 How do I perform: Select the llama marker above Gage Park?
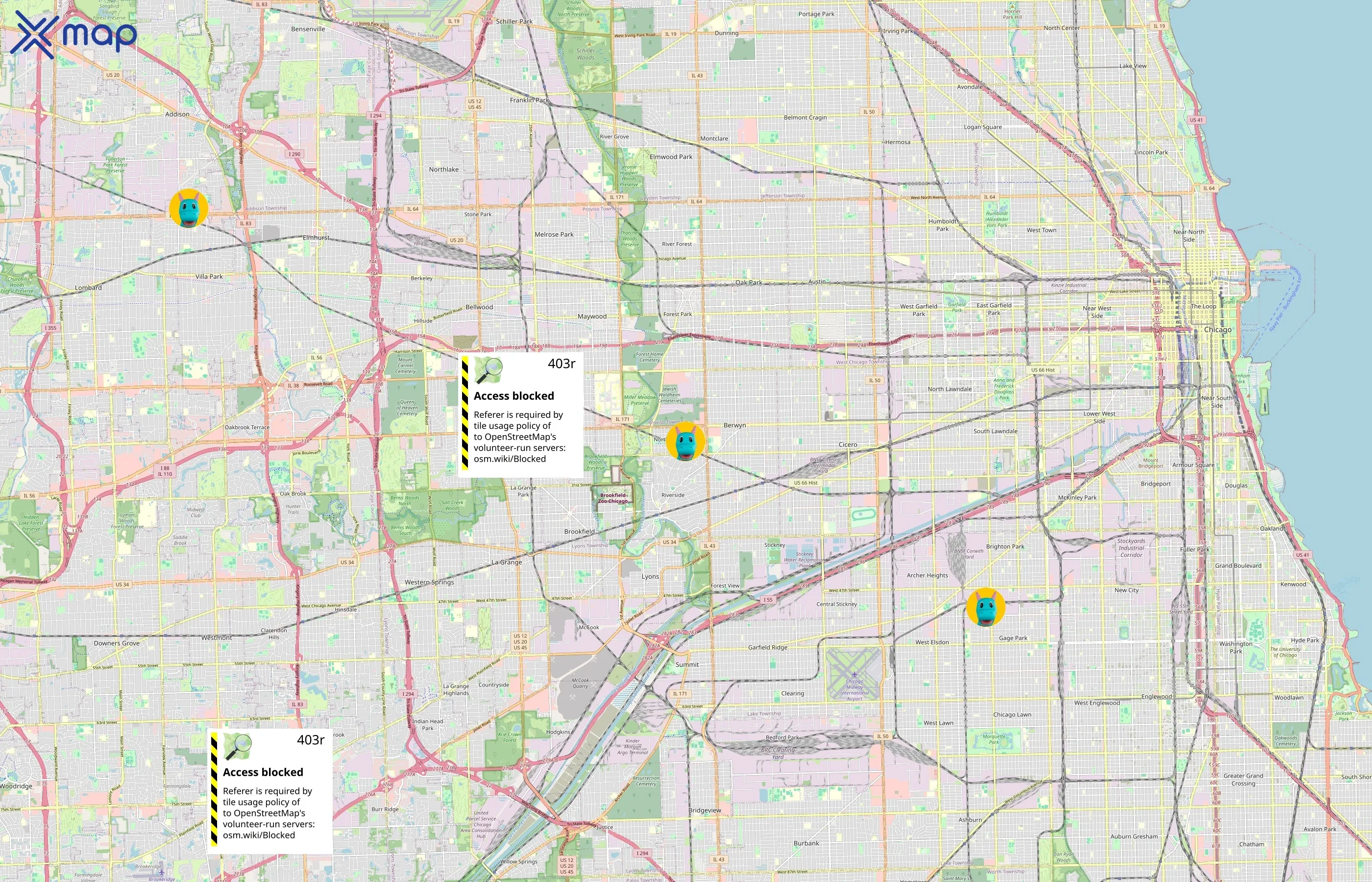point(985,607)
